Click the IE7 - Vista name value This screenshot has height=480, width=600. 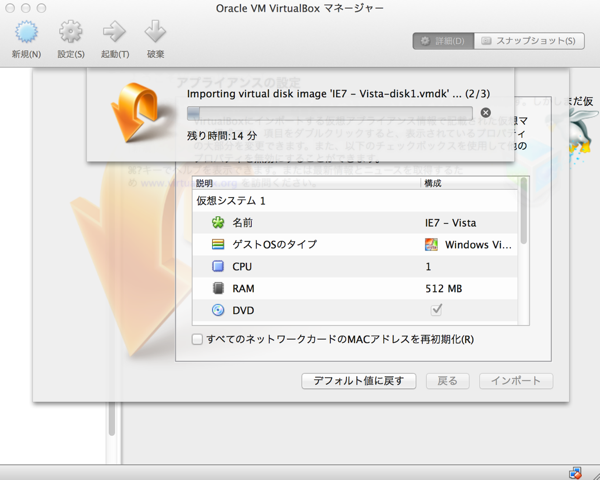(450, 223)
